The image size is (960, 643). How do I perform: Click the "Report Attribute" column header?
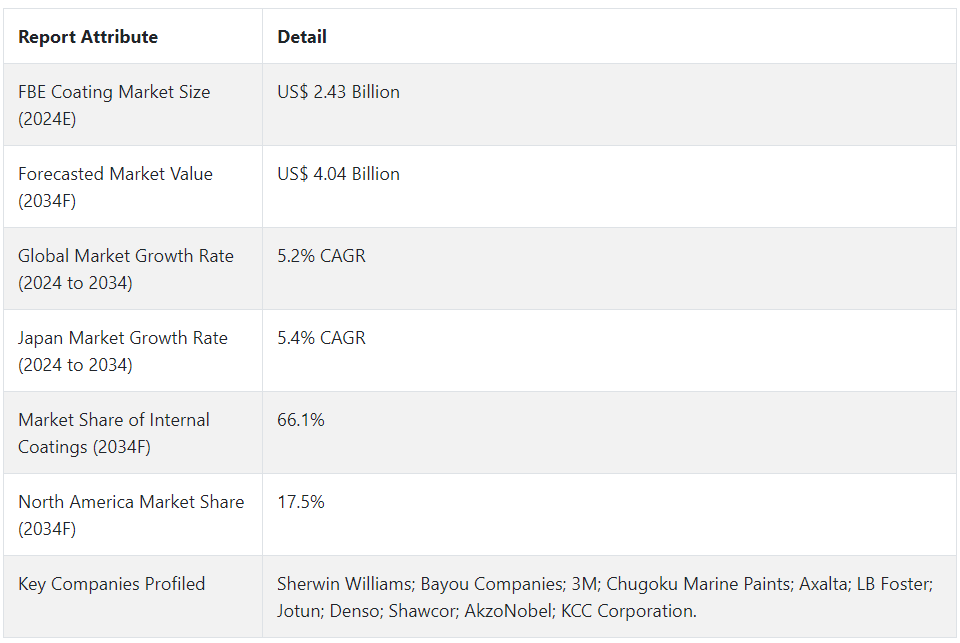[x=88, y=37]
